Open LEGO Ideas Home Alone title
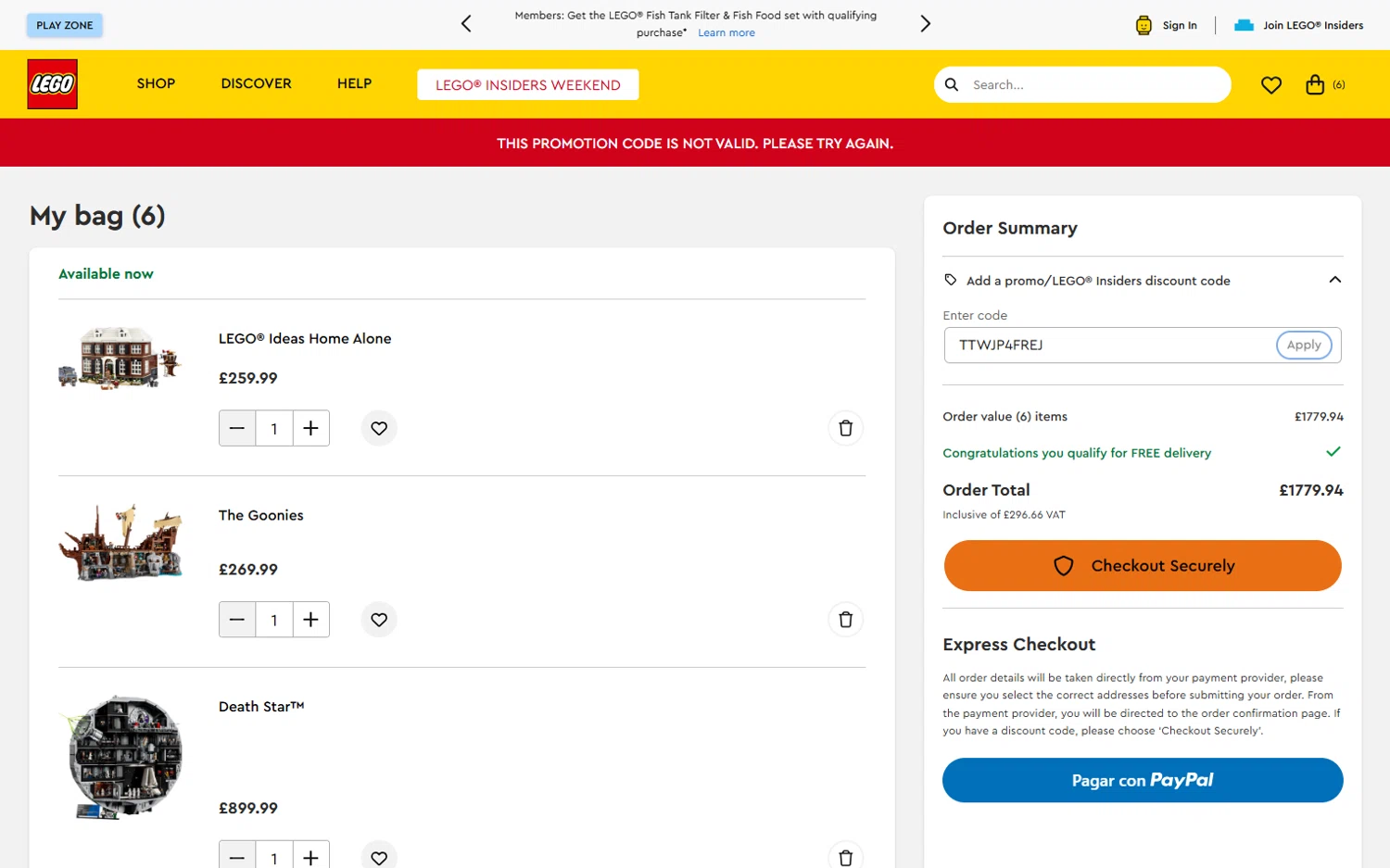Viewport: 1390px width, 868px height. coord(305,339)
